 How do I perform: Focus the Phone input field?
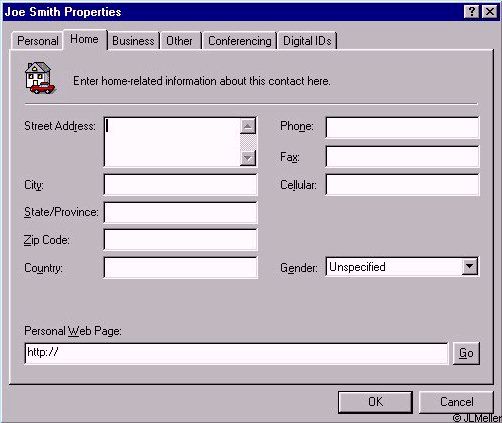click(x=402, y=127)
